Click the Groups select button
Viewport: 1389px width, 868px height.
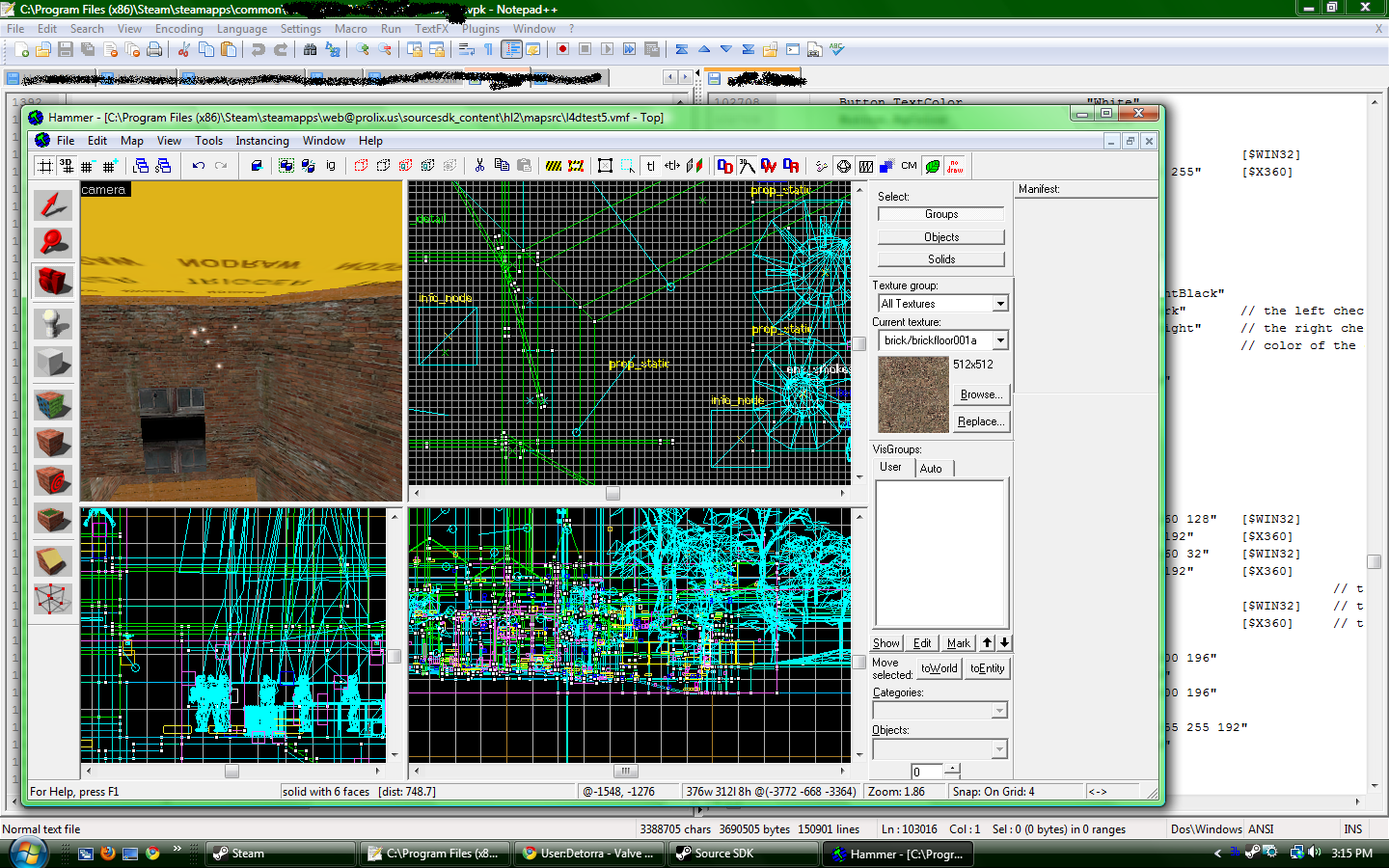[x=941, y=214]
